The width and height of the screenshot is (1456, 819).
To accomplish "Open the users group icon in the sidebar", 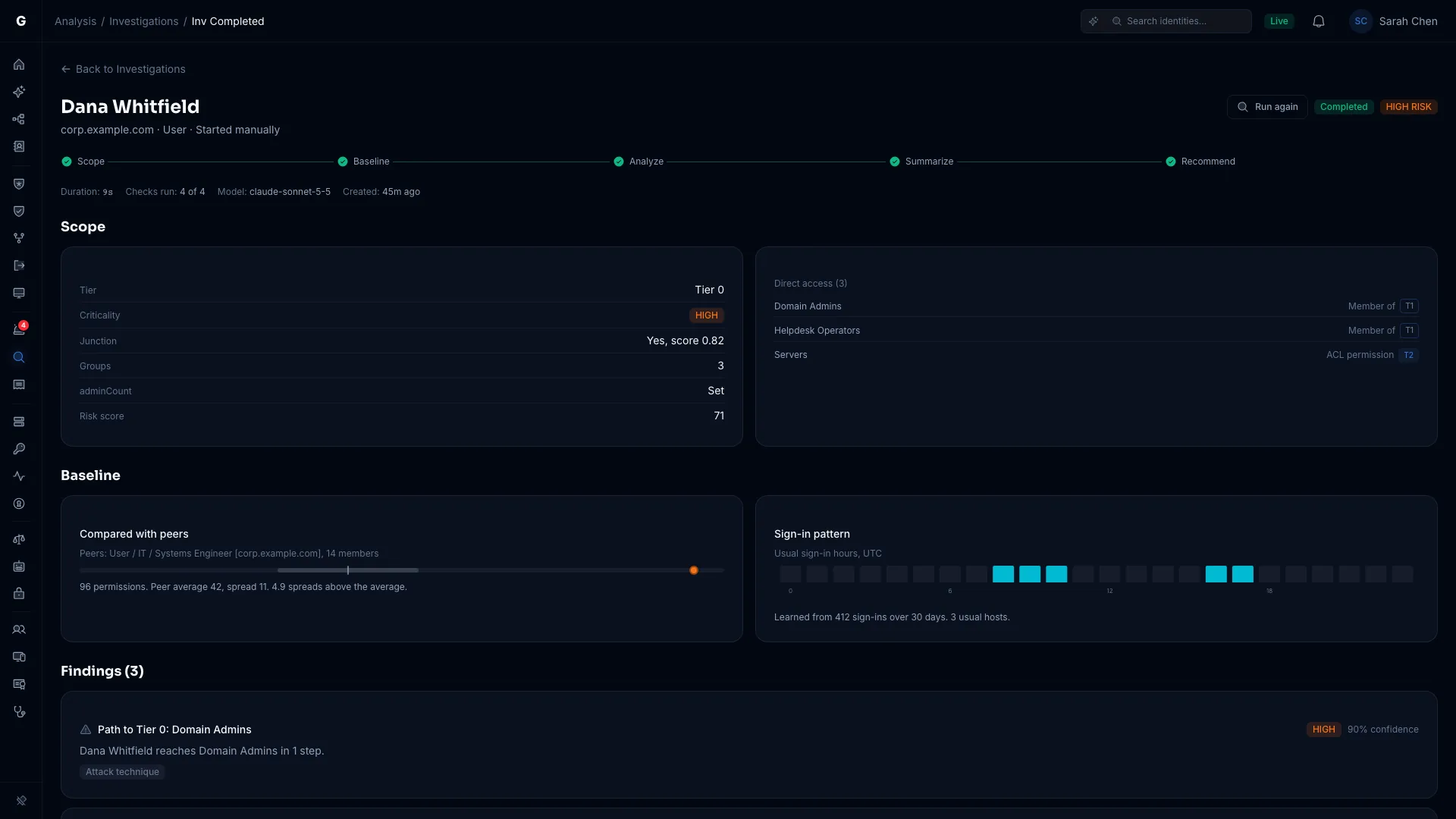I will 19,629.
